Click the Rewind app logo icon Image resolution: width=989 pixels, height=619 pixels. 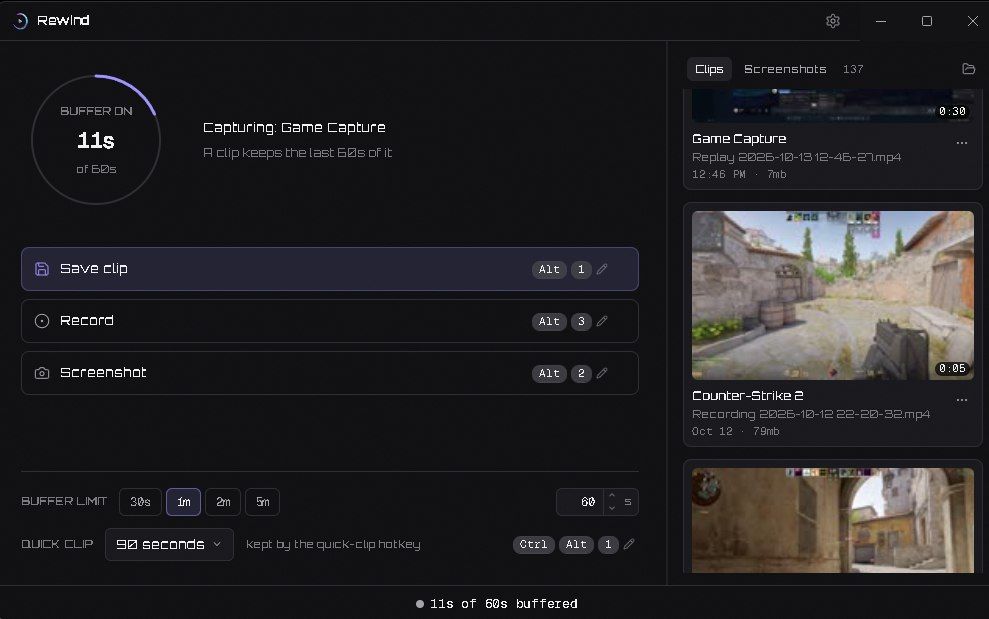20,21
